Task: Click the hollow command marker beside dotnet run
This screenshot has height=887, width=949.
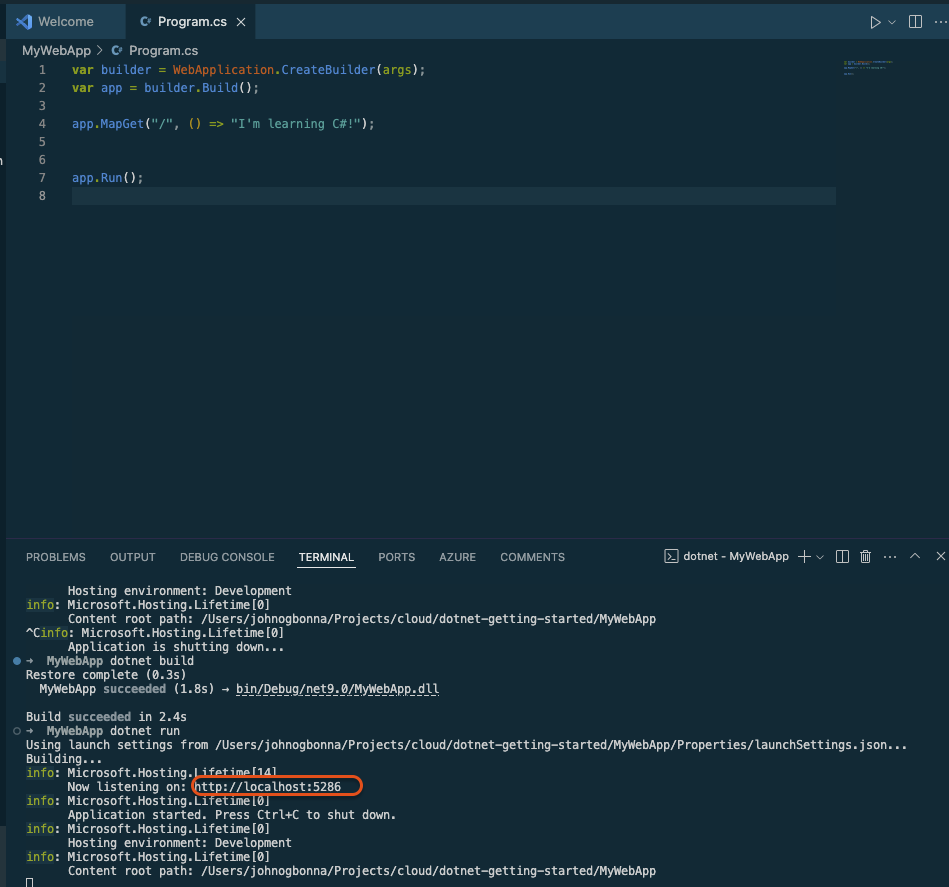Action: [17, 732]
